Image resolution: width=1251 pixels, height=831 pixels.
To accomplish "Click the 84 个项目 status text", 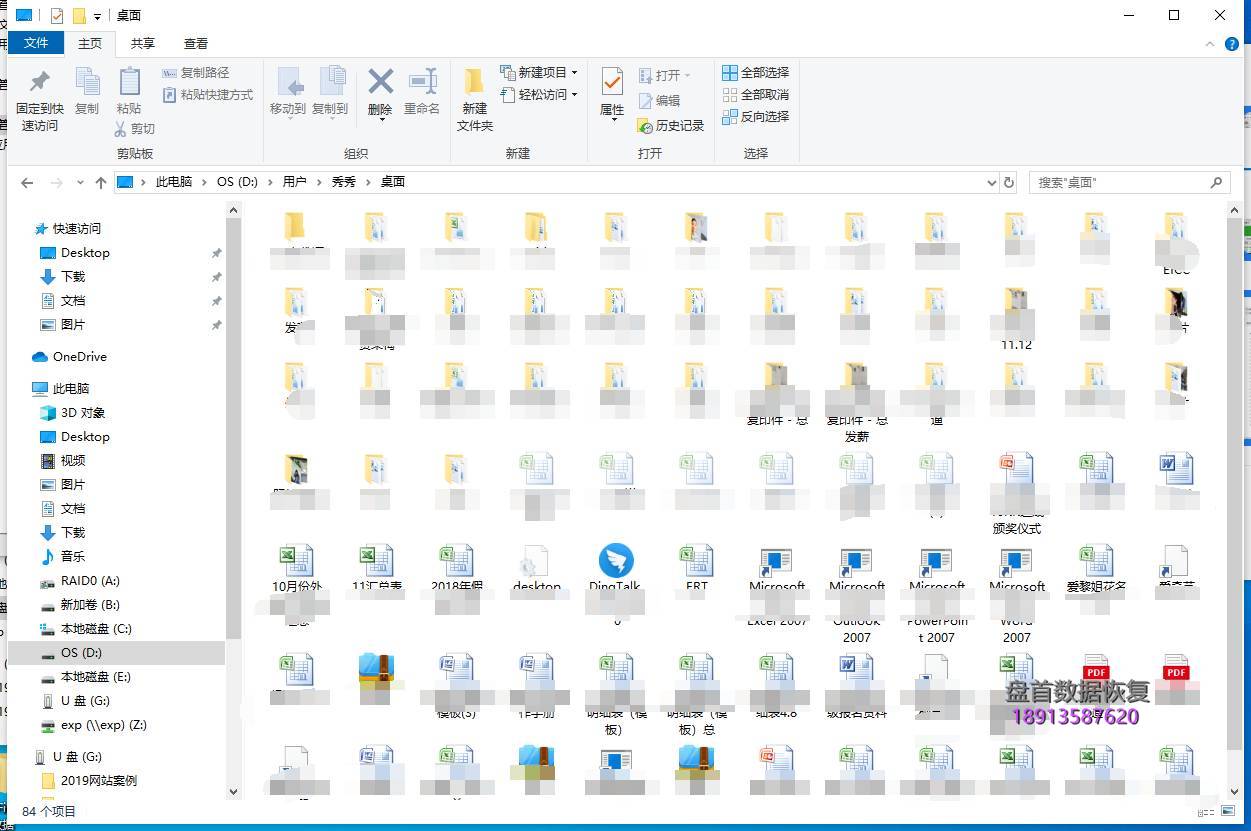I will click(49, 812).
